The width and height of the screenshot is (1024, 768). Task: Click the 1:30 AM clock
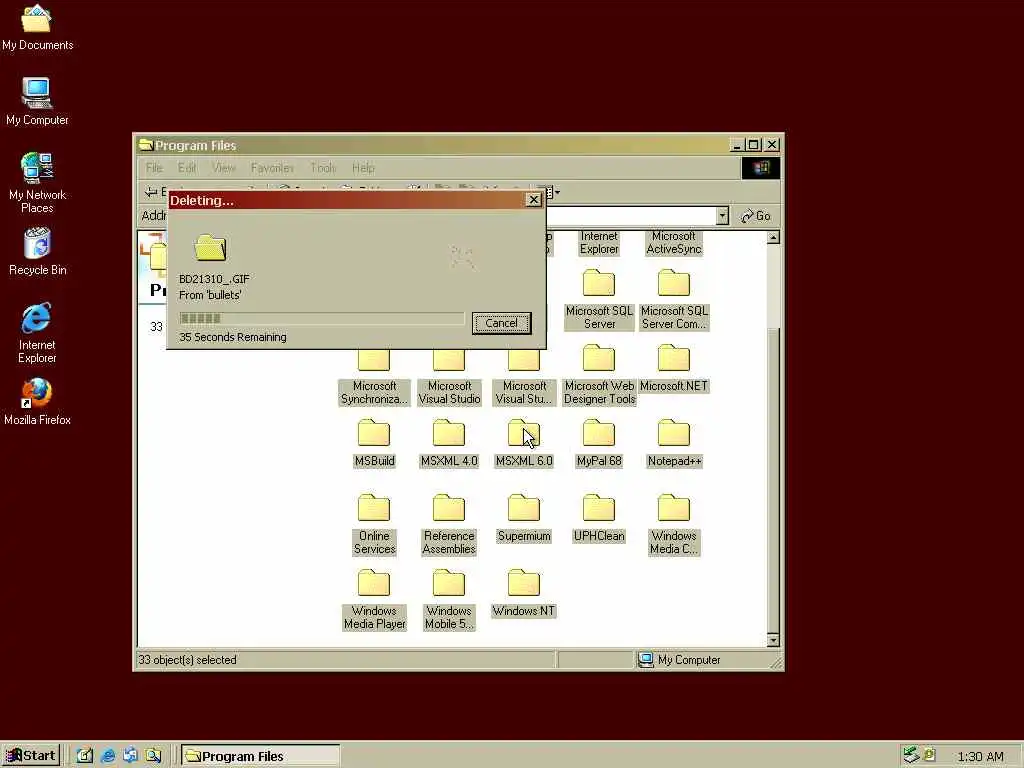pyautogui.click(x=980, y=756)
